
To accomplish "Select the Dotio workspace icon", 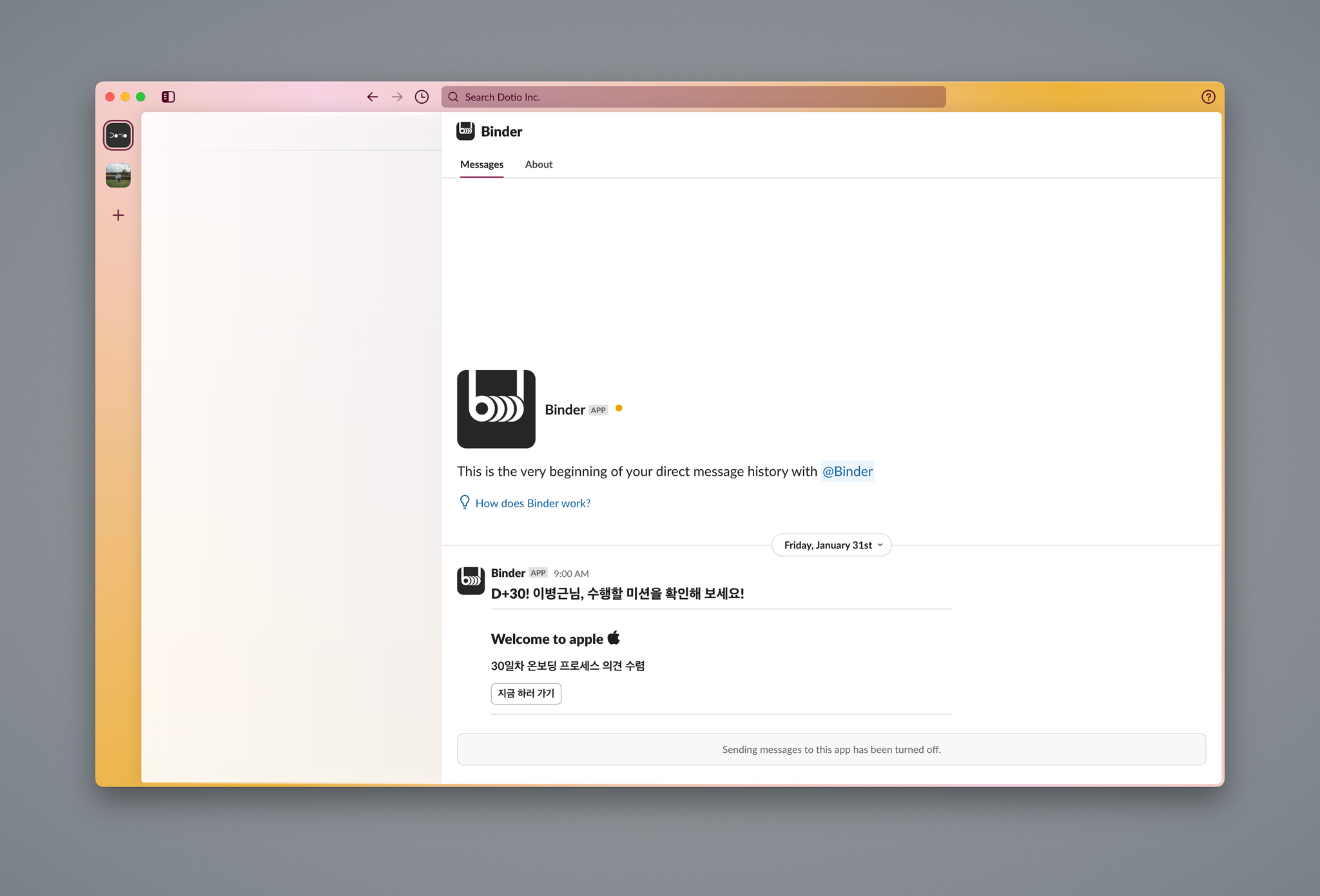I will (118, 135).
